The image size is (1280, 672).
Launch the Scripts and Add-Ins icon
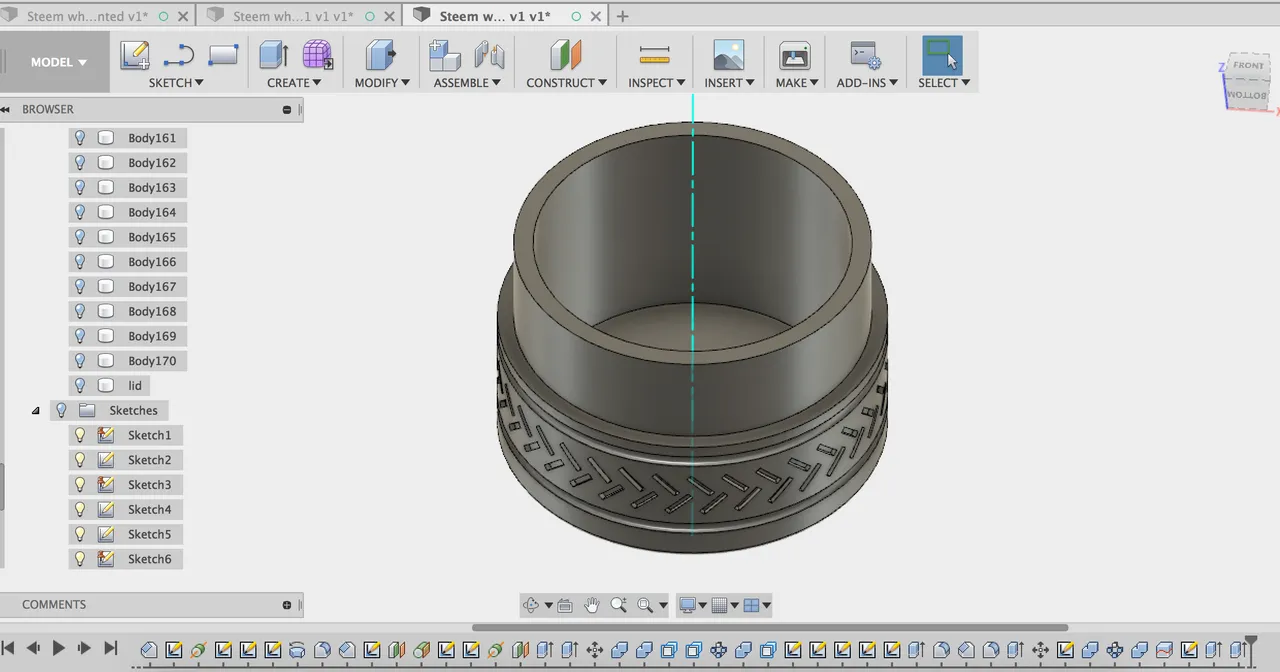point(864,55)
